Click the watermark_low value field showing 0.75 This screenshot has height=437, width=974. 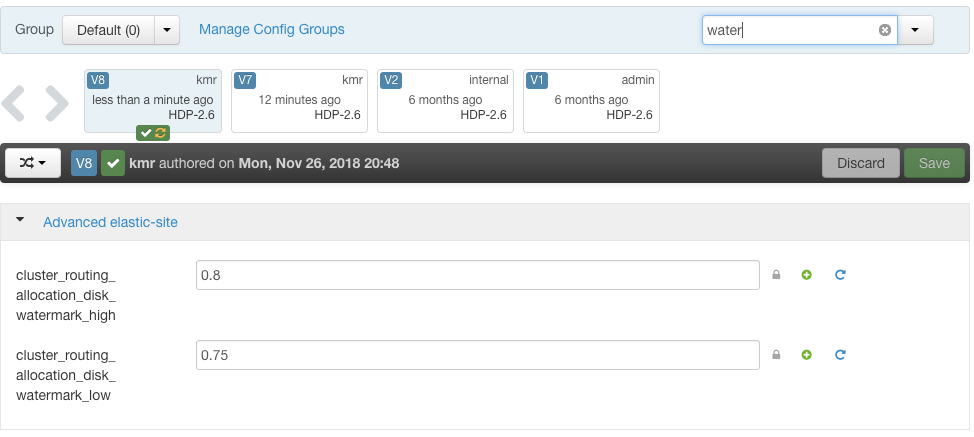(x=478, y=354)
